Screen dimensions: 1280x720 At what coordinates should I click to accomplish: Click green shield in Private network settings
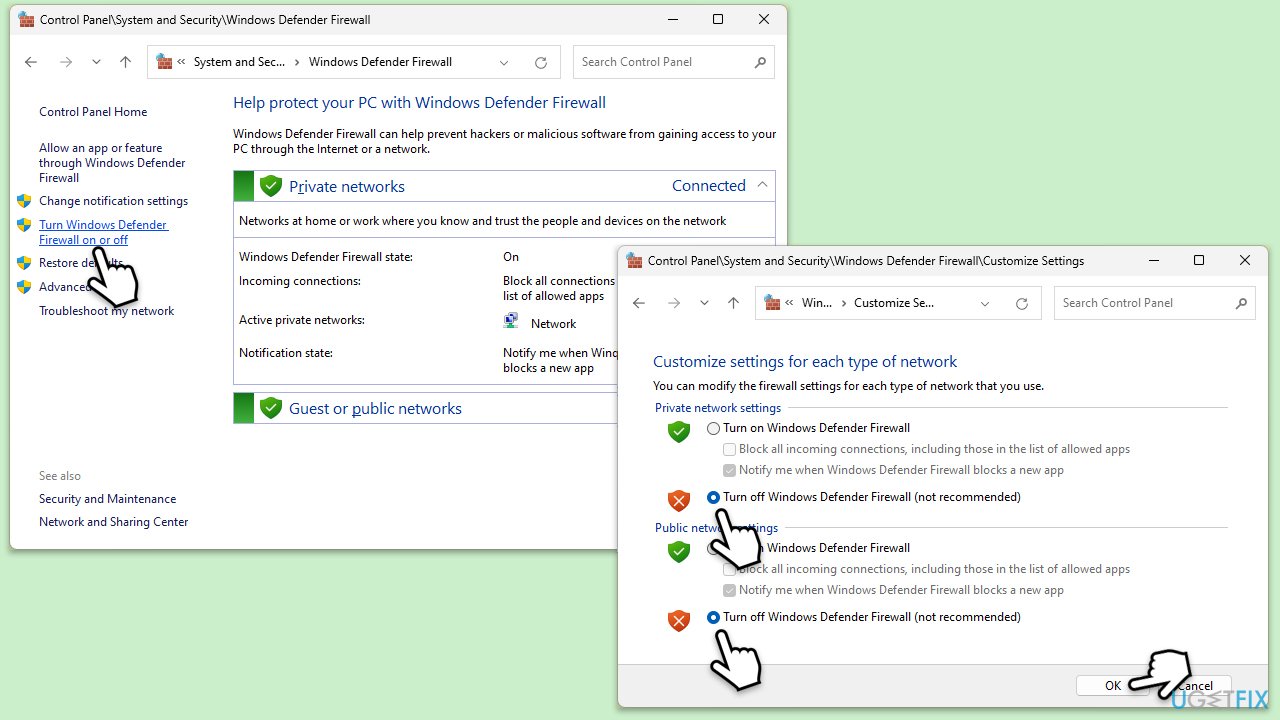pyautogui.click(x=679, y=431)
